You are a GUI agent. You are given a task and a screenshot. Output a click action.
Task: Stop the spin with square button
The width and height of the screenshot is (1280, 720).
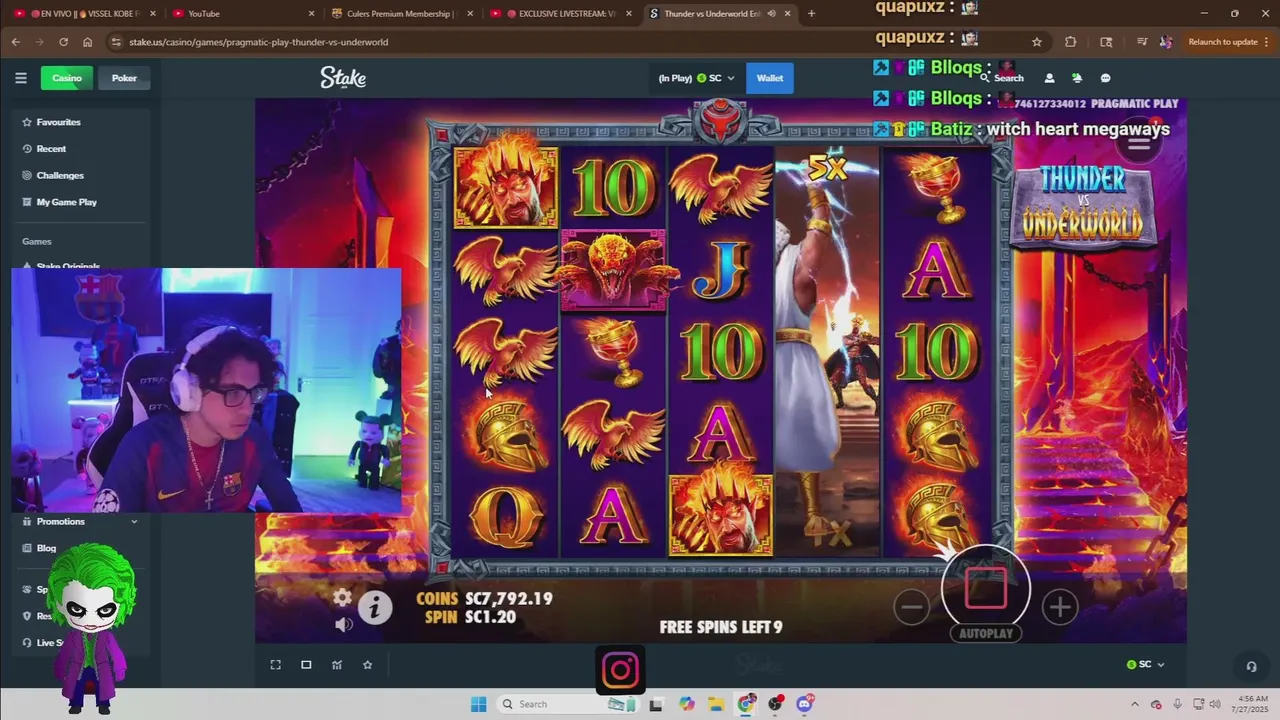[986, 588]
